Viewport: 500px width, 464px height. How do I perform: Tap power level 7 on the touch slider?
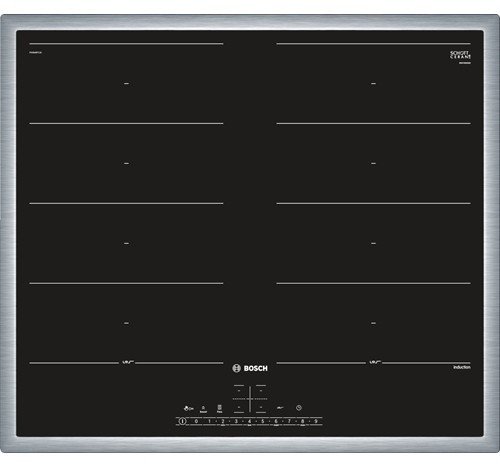pyautogui.click(x=289, y=421)
